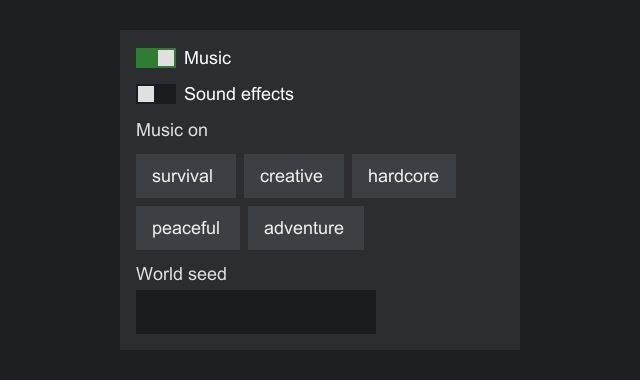The image size is (640, 380).
Task: Click the white knob on Music toggle
Action: click(166, 58)
